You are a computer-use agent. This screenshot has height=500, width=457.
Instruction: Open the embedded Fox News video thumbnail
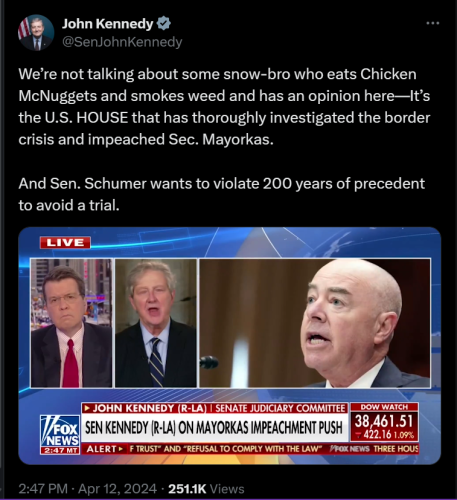click(230, 346)
